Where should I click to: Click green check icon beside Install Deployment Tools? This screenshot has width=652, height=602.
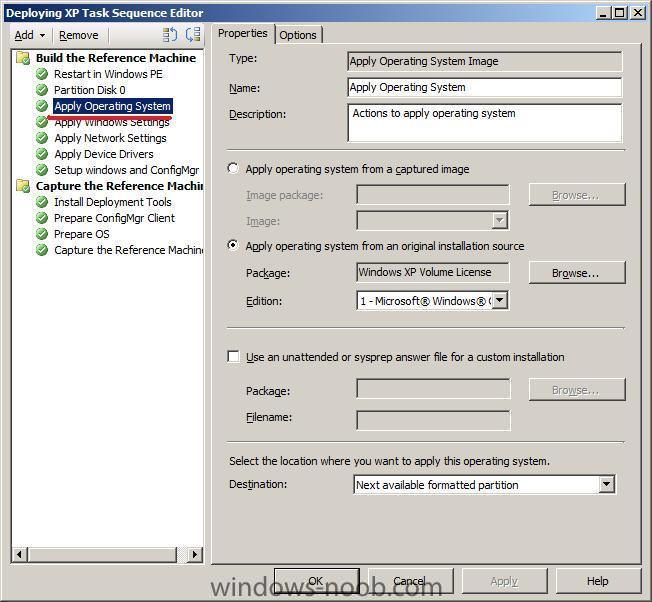(x=42, y=202)
